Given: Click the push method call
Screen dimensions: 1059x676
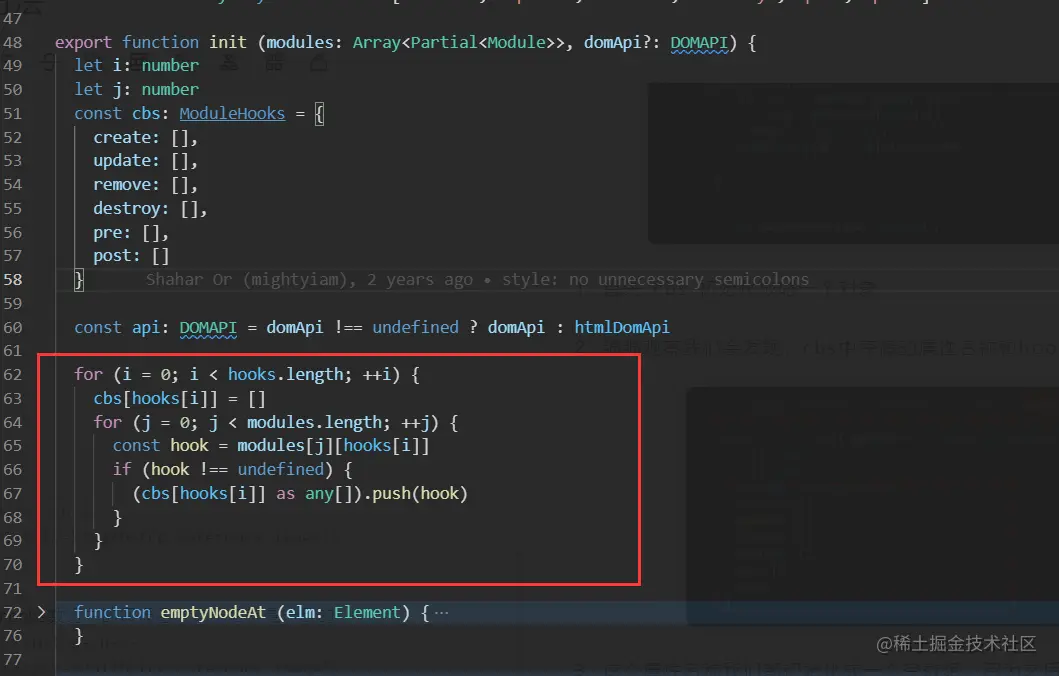Looking at the screenshot, I should (x=391, y=494).
